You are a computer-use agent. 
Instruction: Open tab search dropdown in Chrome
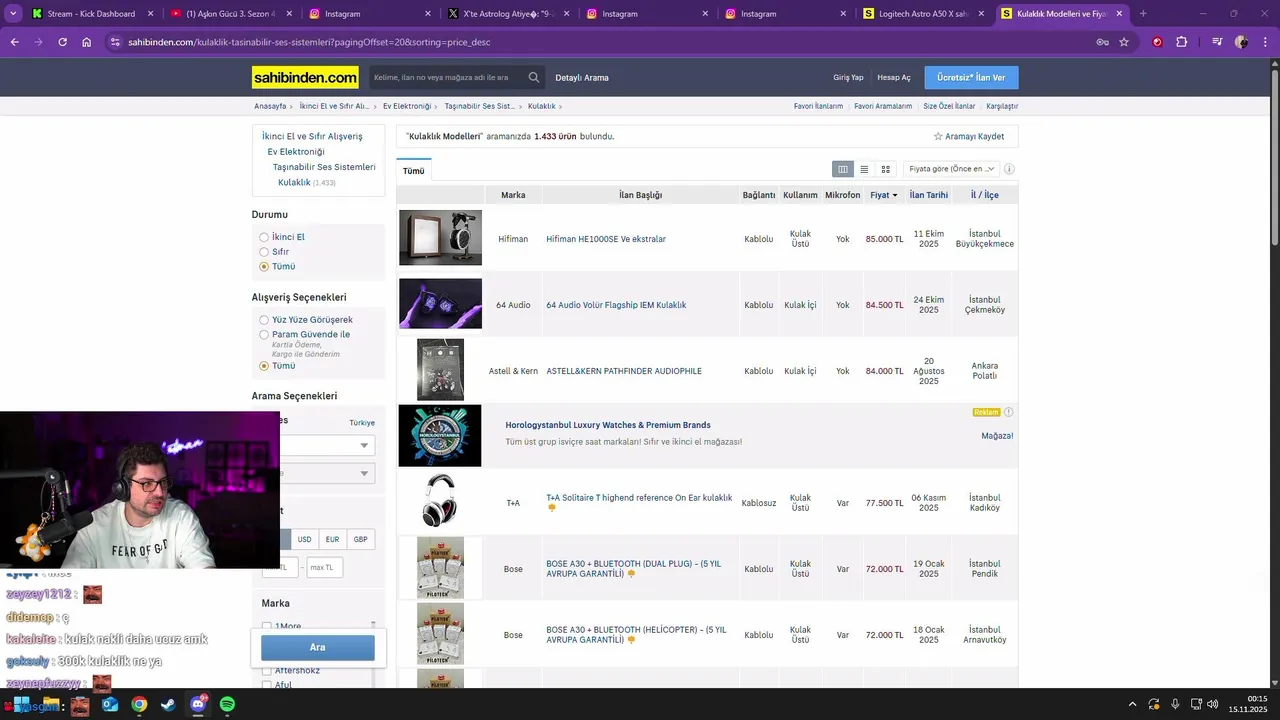click(13, 14)
